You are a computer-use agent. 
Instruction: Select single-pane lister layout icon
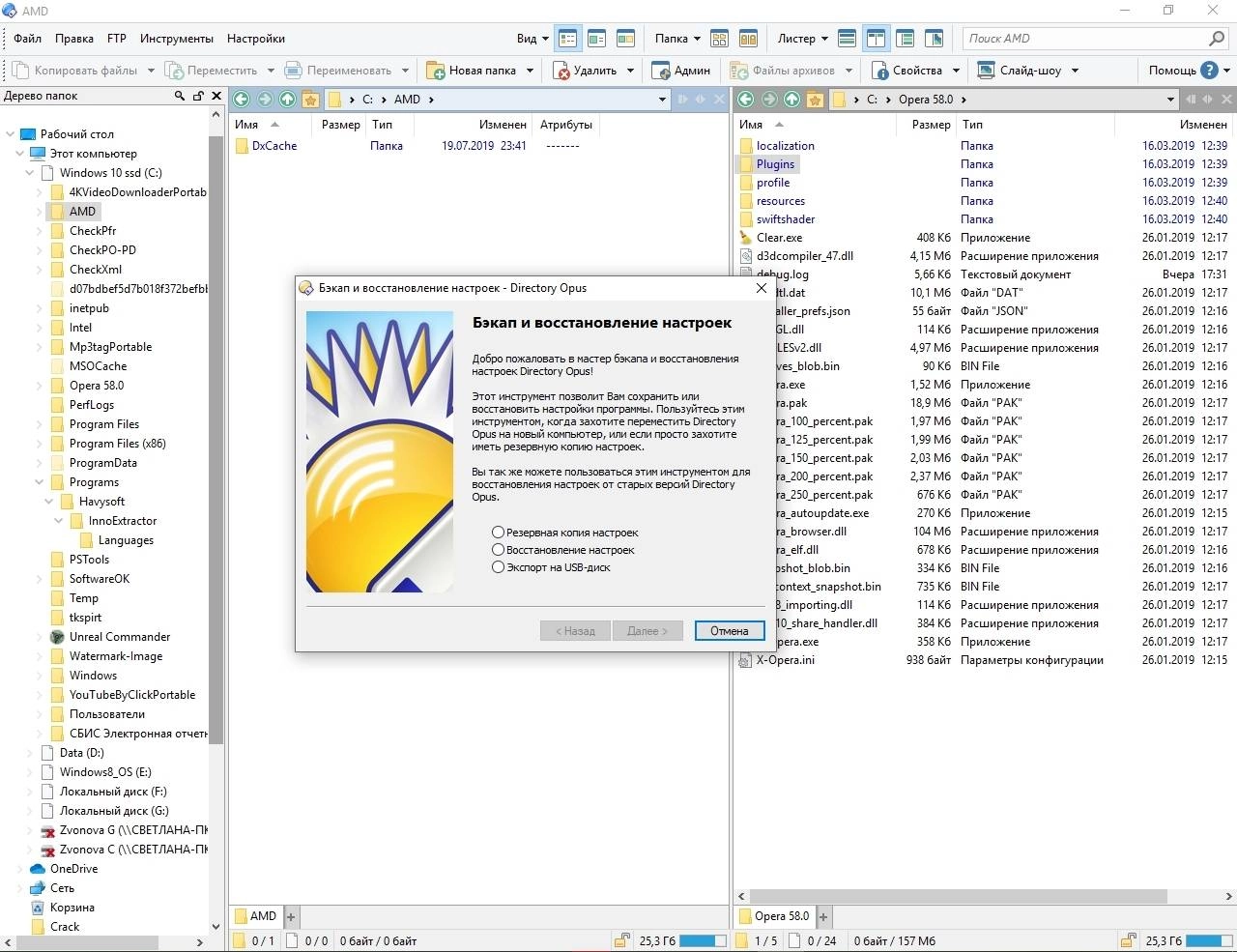[848, 39]
